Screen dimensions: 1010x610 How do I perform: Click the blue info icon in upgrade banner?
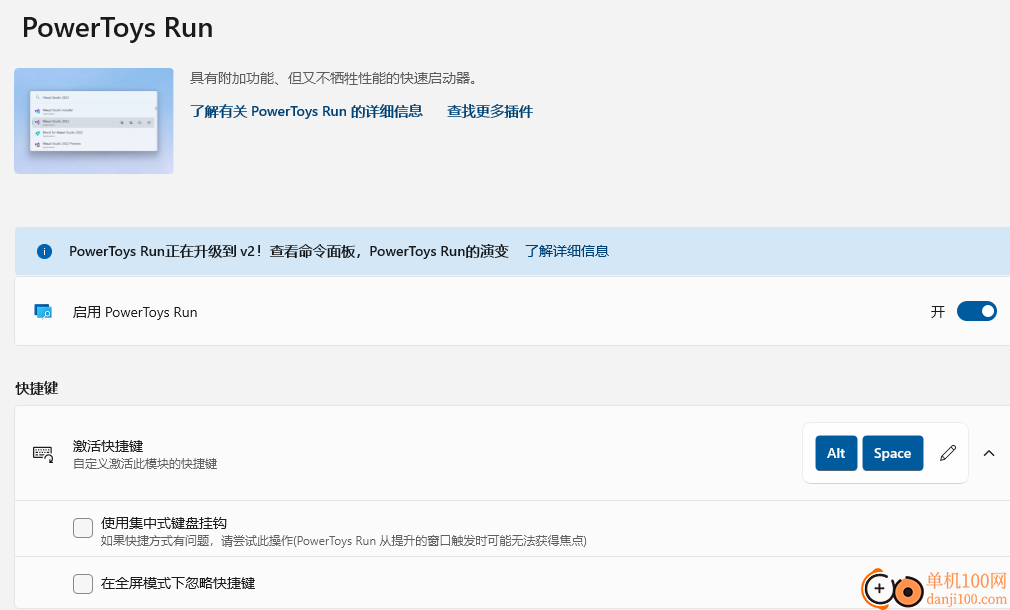click(44, 251)
